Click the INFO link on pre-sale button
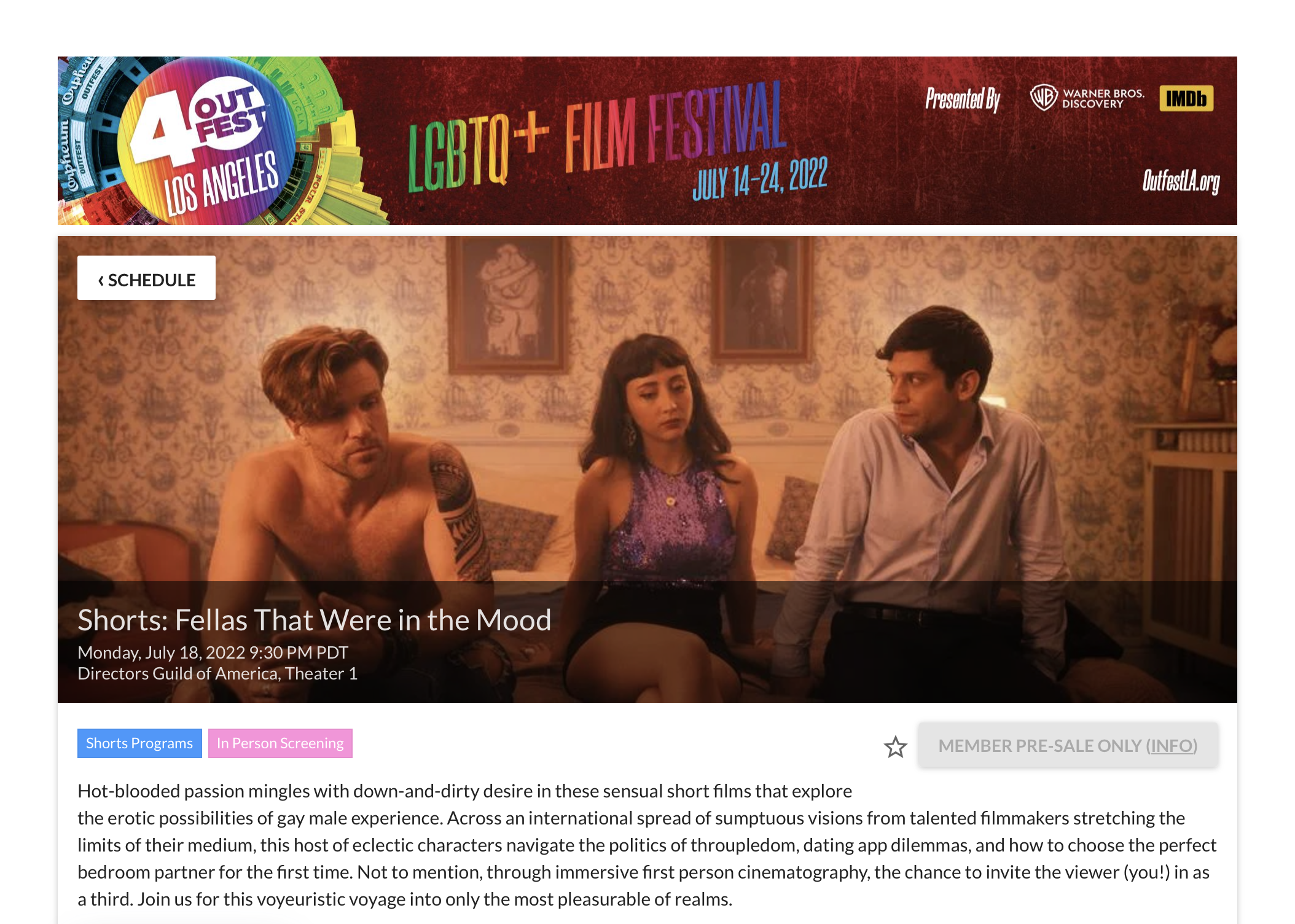The width and height of the screenshot is (1295, 924). pyautogui.click(x=1172, y=746)
